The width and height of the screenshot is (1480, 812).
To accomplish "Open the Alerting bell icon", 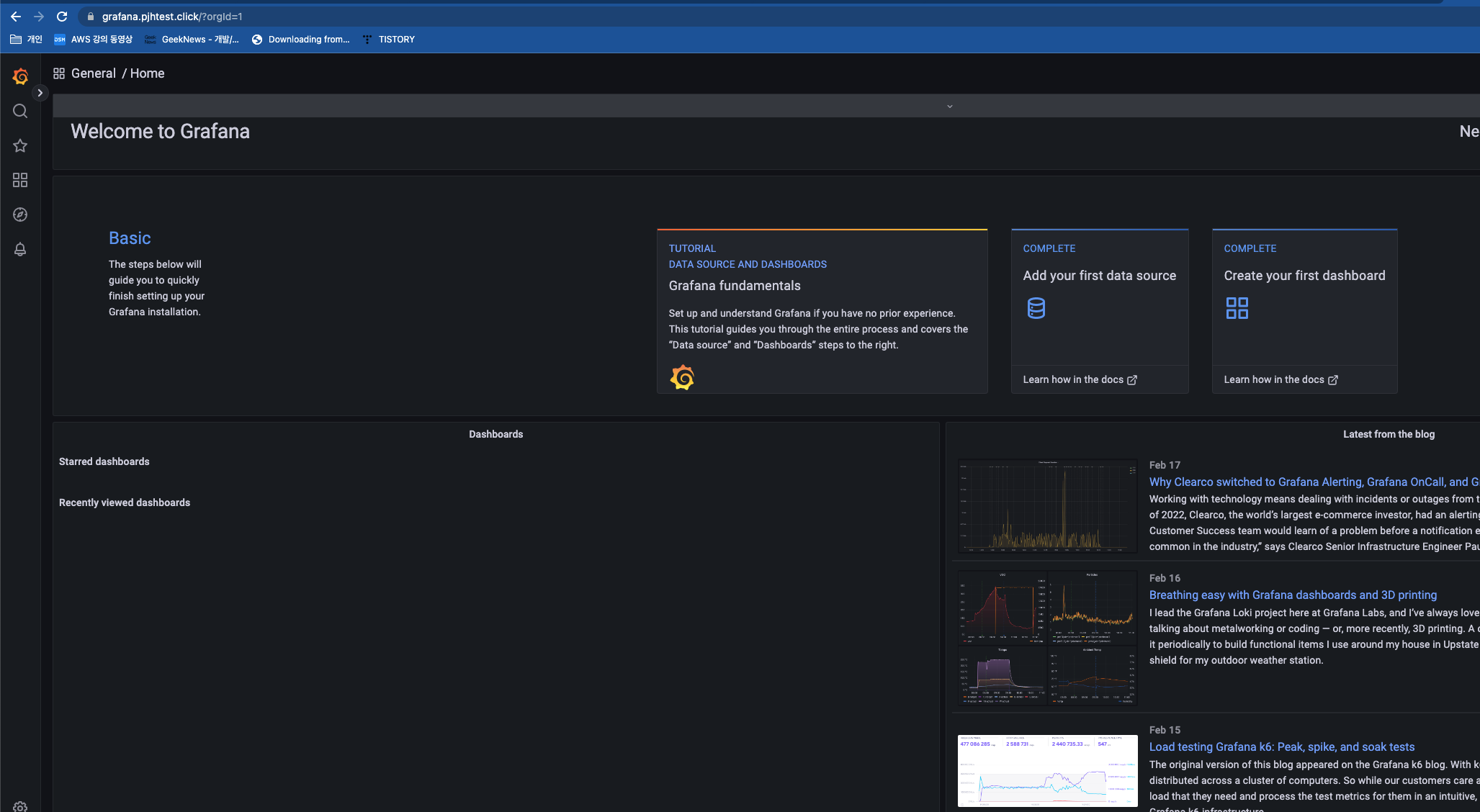I will (x=20, y=249).
